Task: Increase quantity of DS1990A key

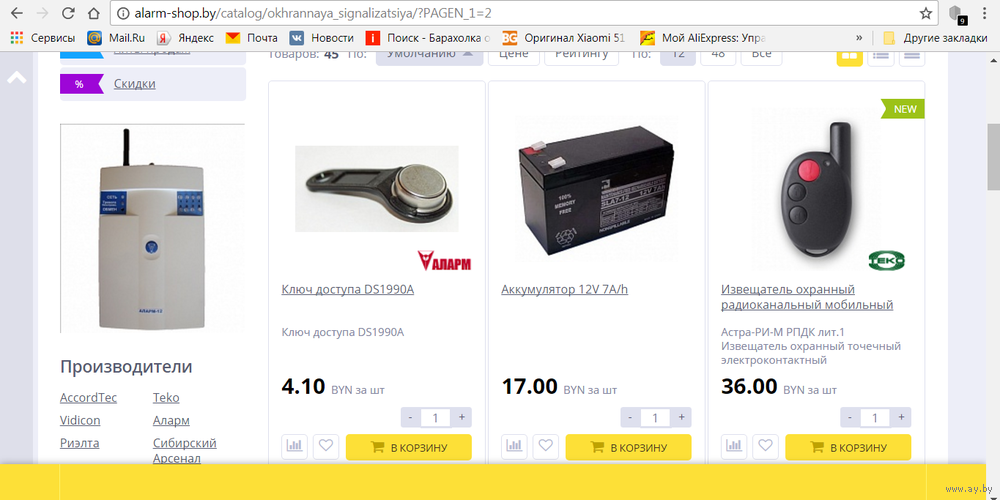Action: pos(461,418)
